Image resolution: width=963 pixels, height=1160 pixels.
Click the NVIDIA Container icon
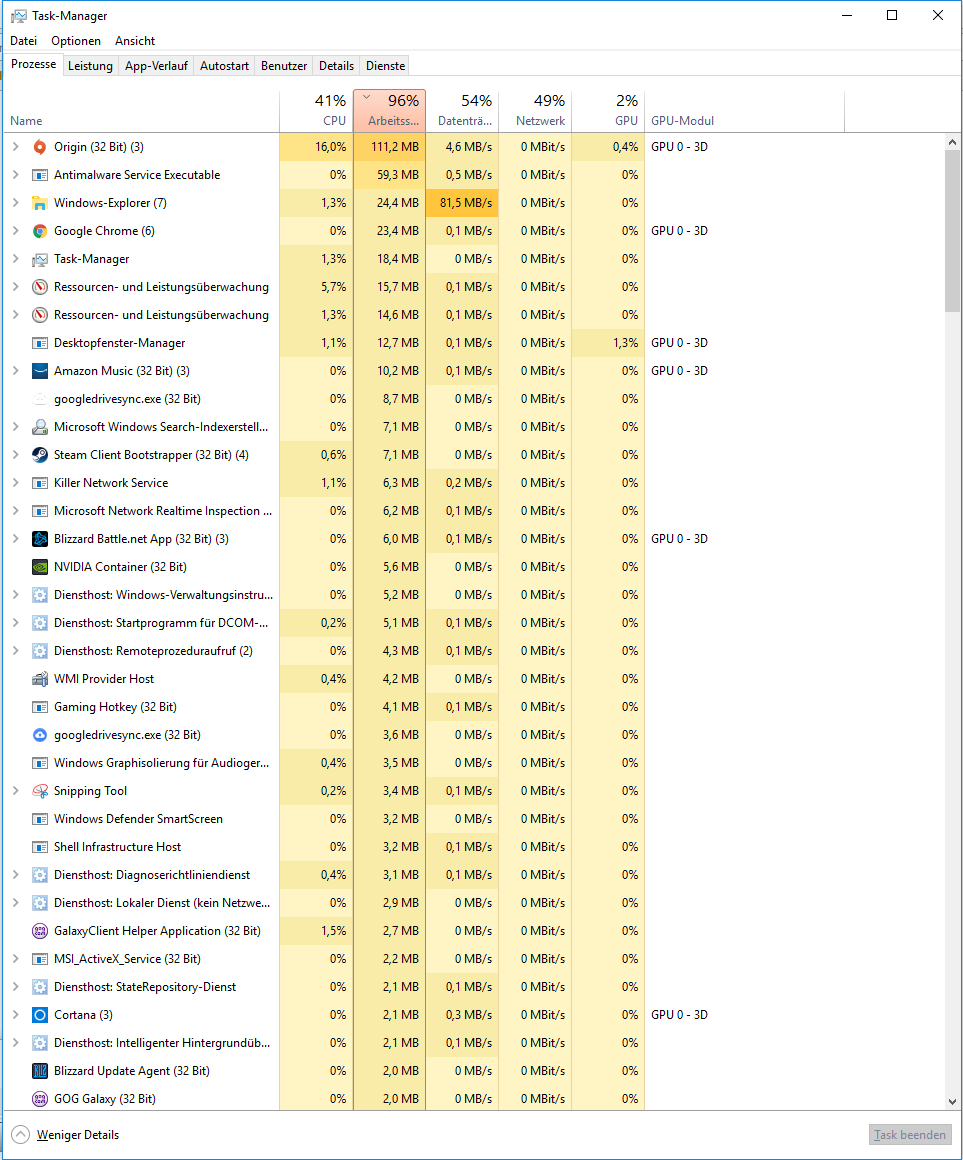(x=40, y=567)
